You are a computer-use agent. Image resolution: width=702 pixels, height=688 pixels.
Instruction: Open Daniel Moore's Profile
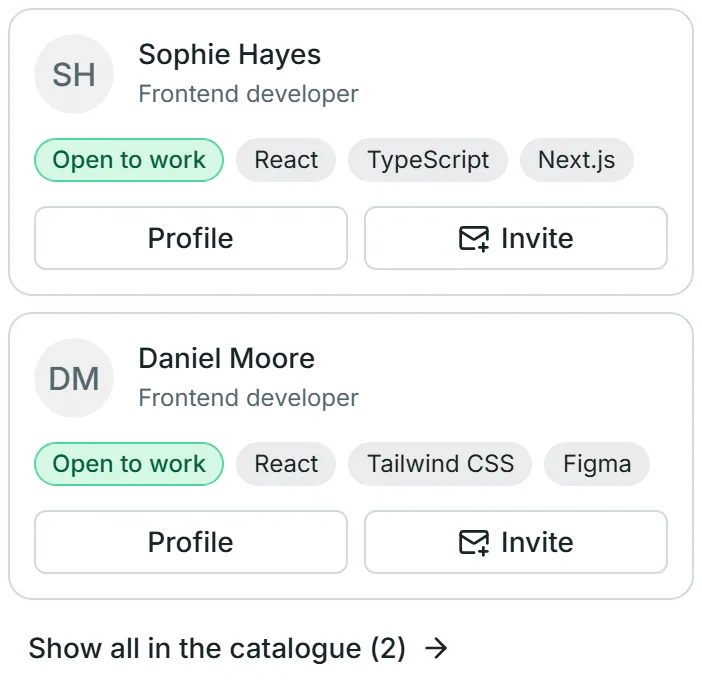pos(191,542)
